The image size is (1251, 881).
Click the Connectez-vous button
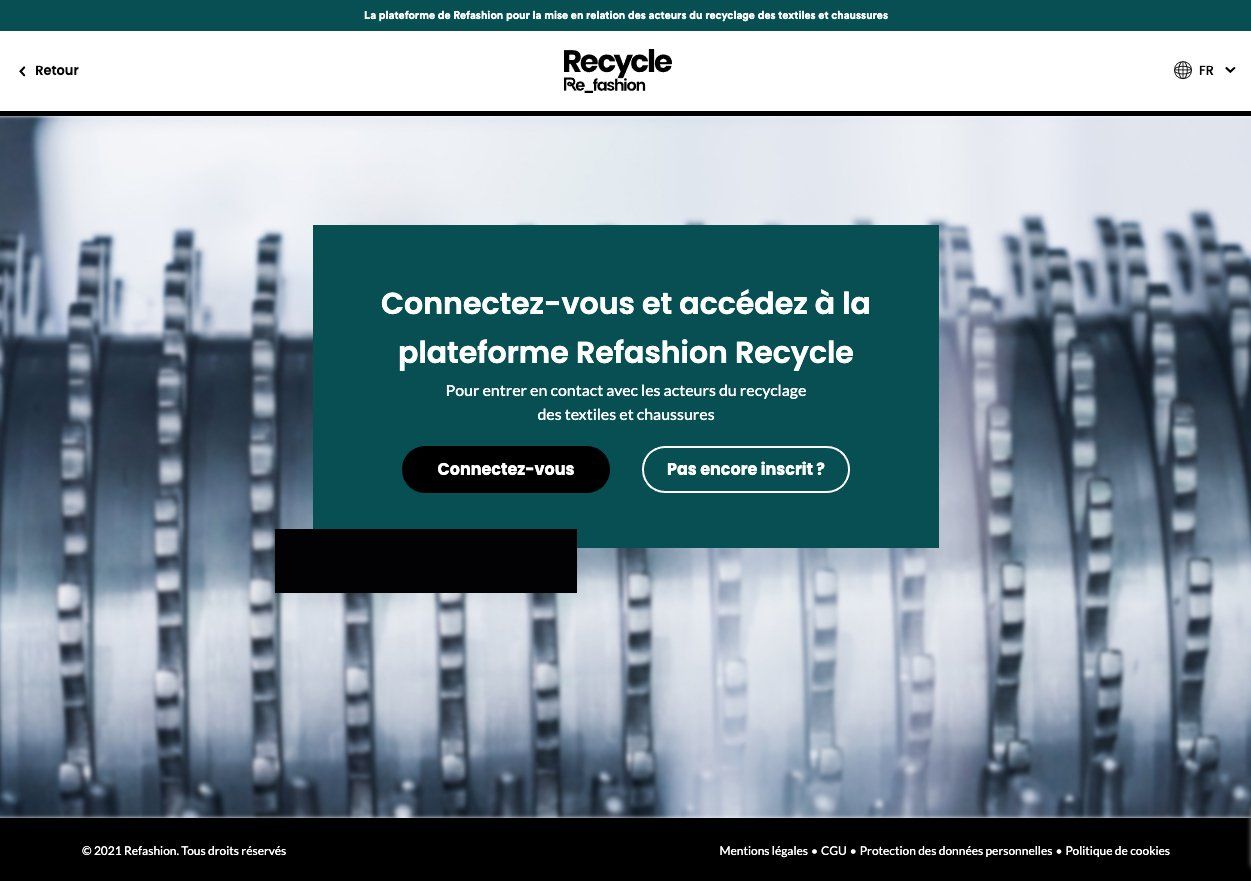click(506, 469)
